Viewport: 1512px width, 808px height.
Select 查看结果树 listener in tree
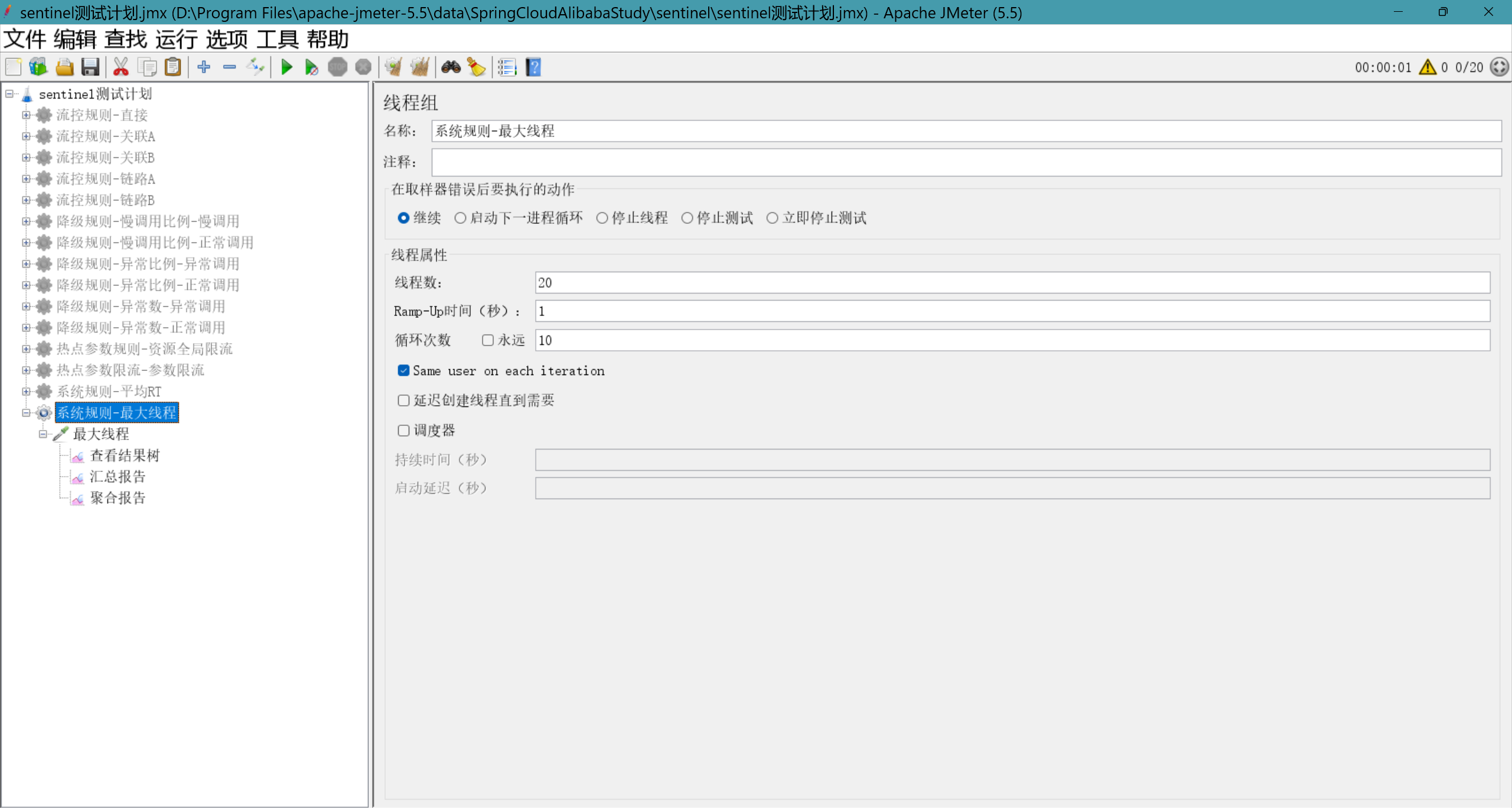click(x=124, y=455)
